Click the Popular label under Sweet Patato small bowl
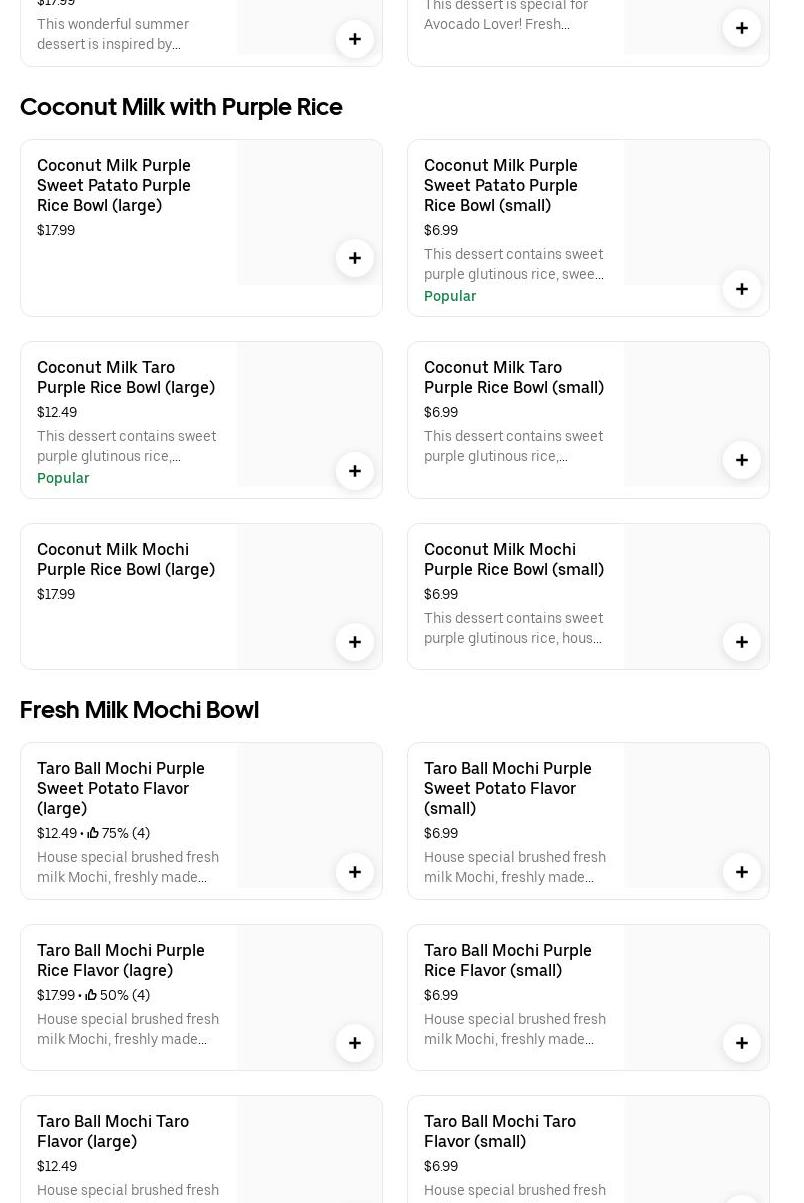 pos(450,296)
